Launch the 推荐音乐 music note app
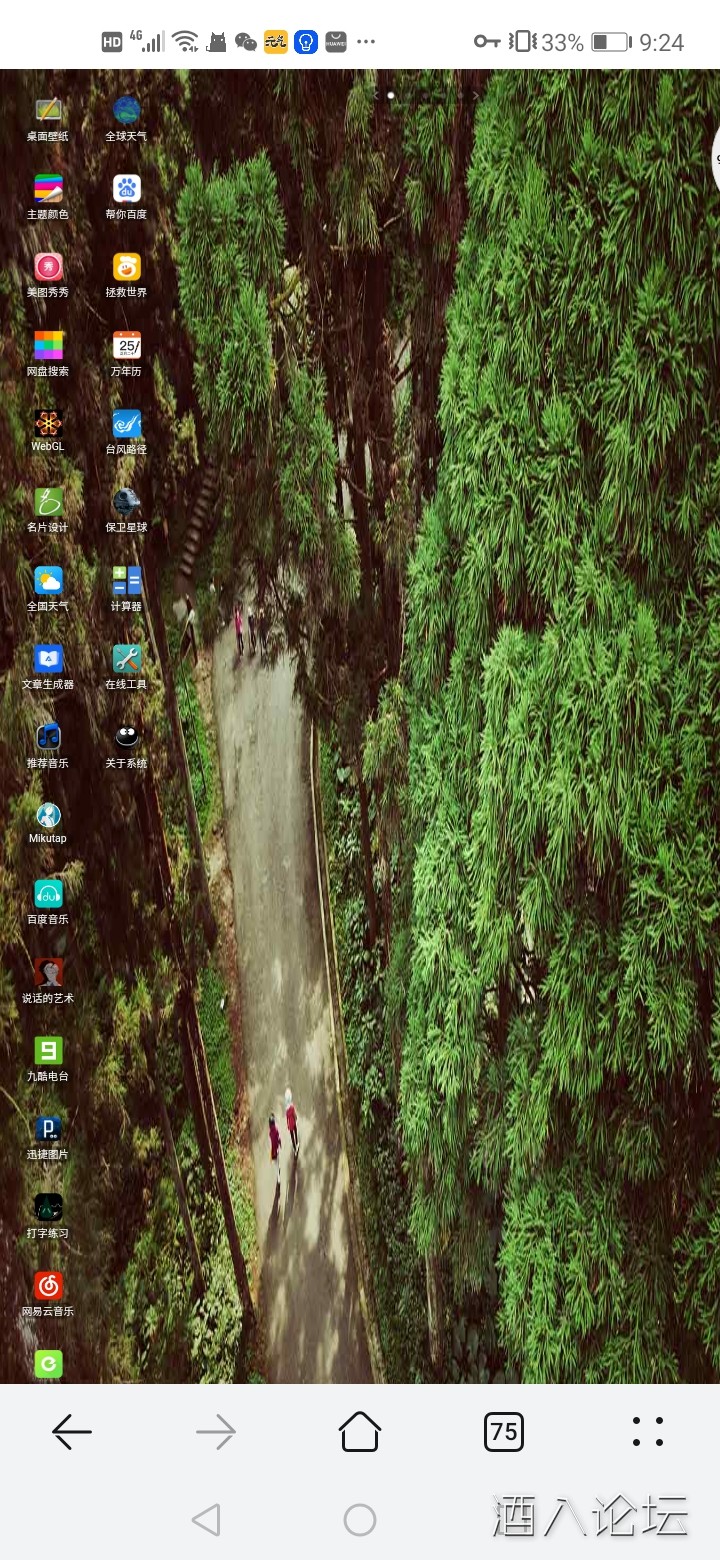The width and height of the screenshot is (720, 1560). (48, 737)
